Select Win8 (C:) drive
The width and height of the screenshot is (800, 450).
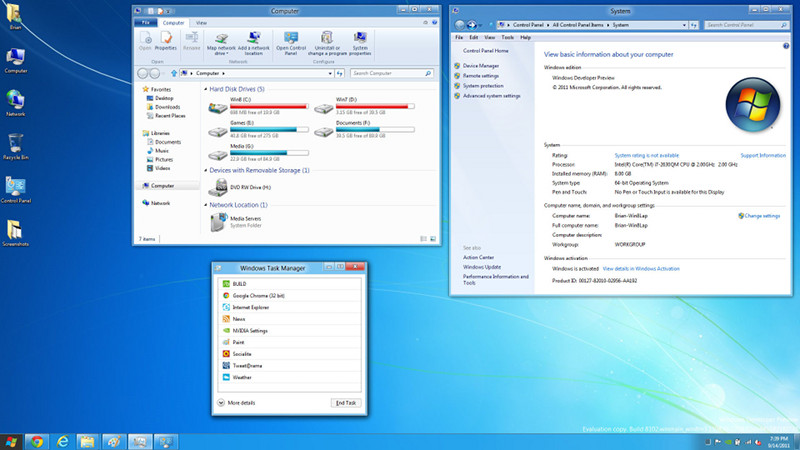259,106
